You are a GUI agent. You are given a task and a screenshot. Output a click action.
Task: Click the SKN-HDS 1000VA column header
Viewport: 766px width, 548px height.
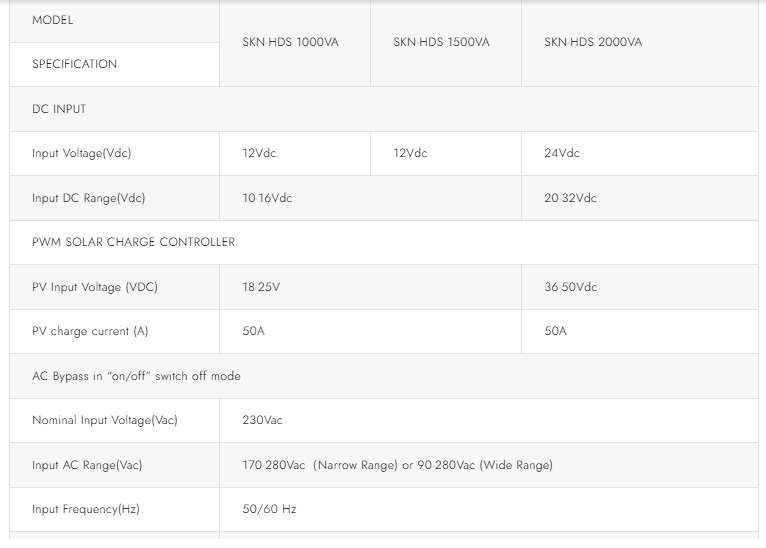pyautogui.click(x=290, y=42)
